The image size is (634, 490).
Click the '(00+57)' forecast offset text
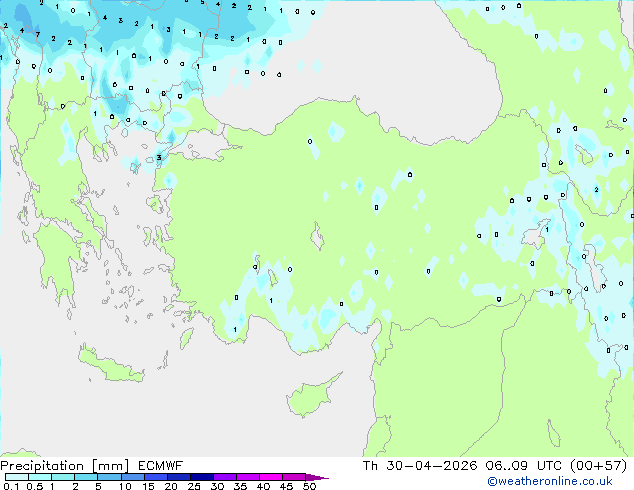[598, 466]
